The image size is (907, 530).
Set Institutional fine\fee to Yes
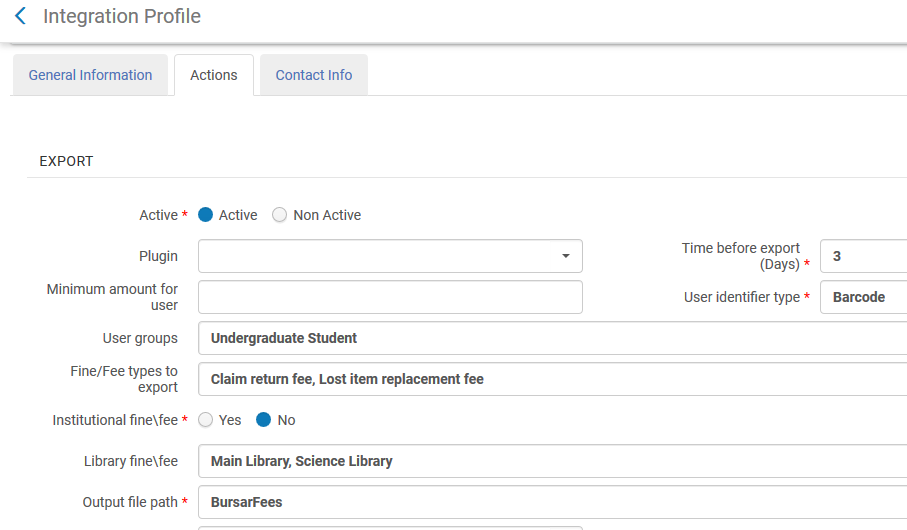point(206,420)
